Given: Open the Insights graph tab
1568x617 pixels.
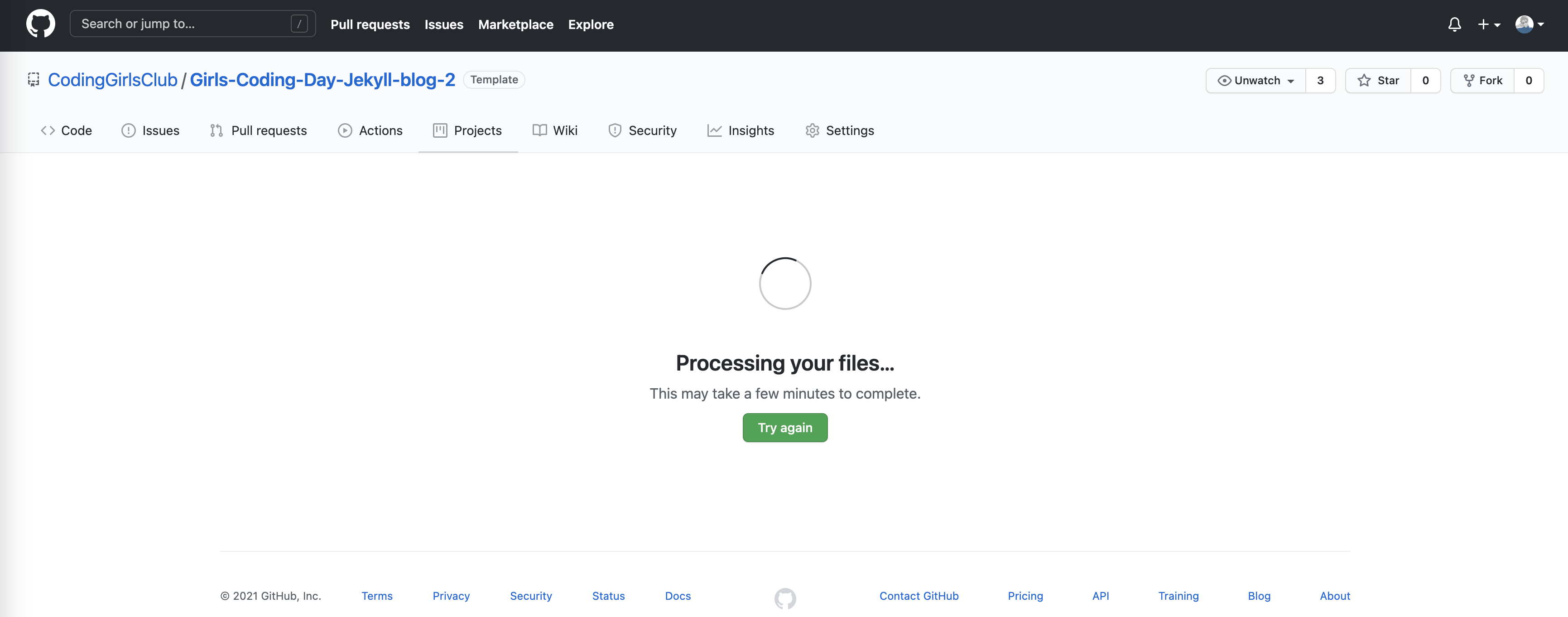Looking at the screenshot, I should (x=740, y=130).
